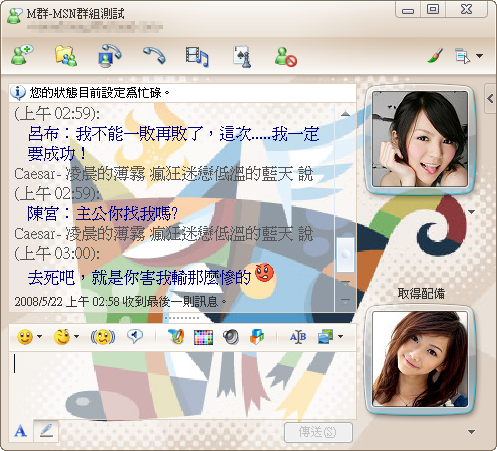Click the MSN butterfly pencil icon

[176, 336]
